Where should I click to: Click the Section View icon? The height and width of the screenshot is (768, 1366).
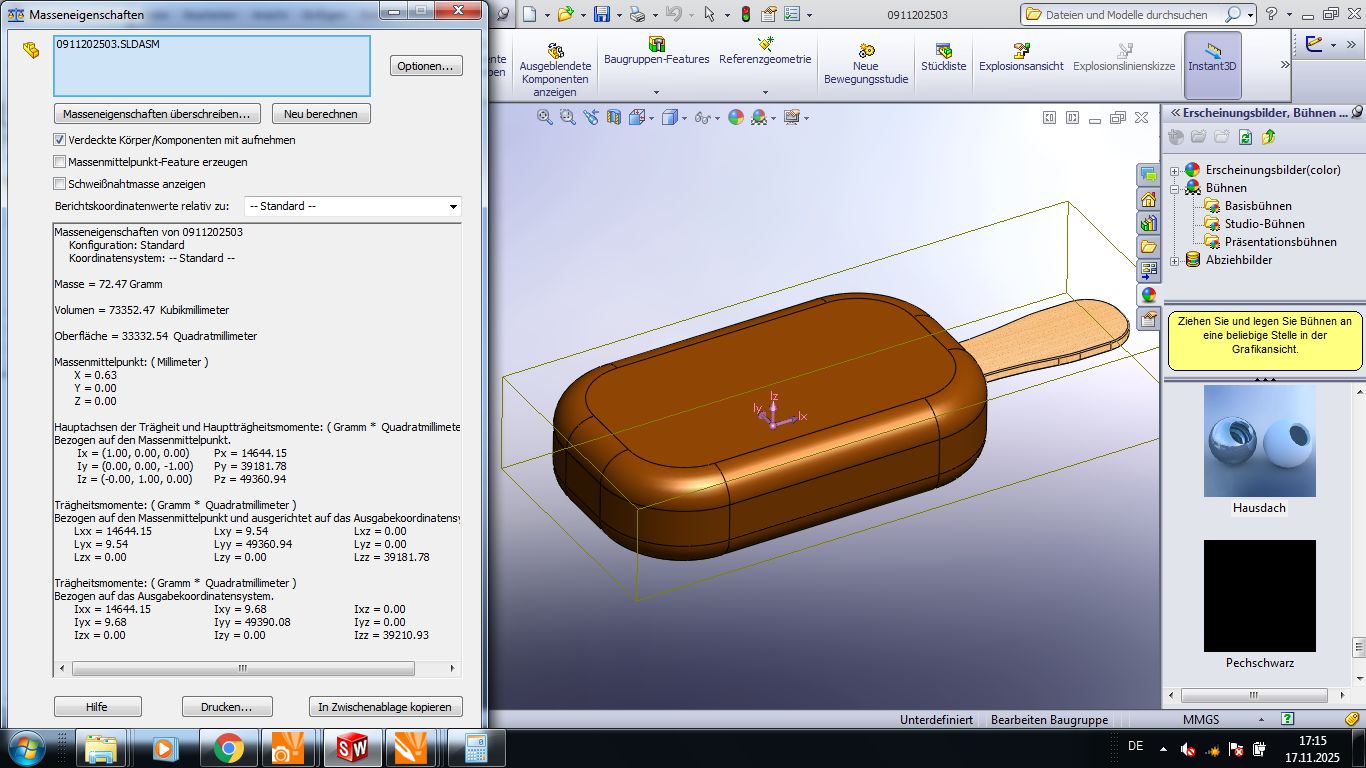pos(614,117)
